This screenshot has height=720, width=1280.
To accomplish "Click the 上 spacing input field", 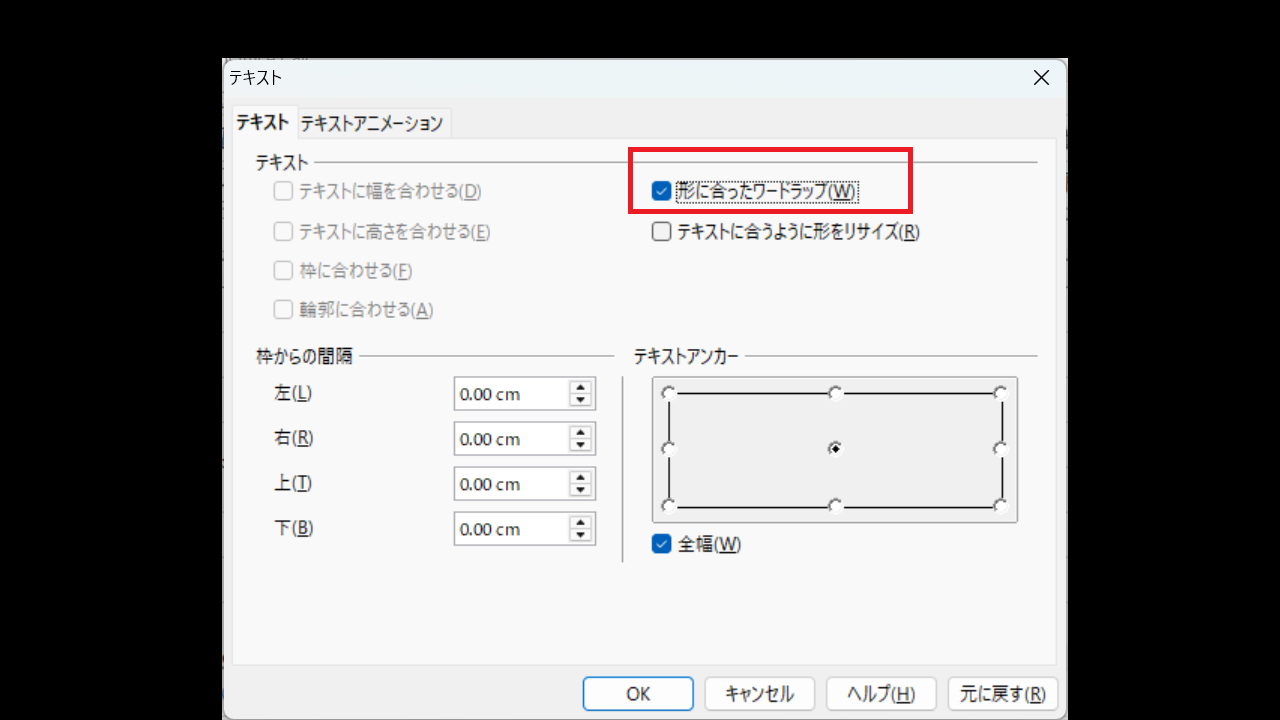I will tap(510, 484).
